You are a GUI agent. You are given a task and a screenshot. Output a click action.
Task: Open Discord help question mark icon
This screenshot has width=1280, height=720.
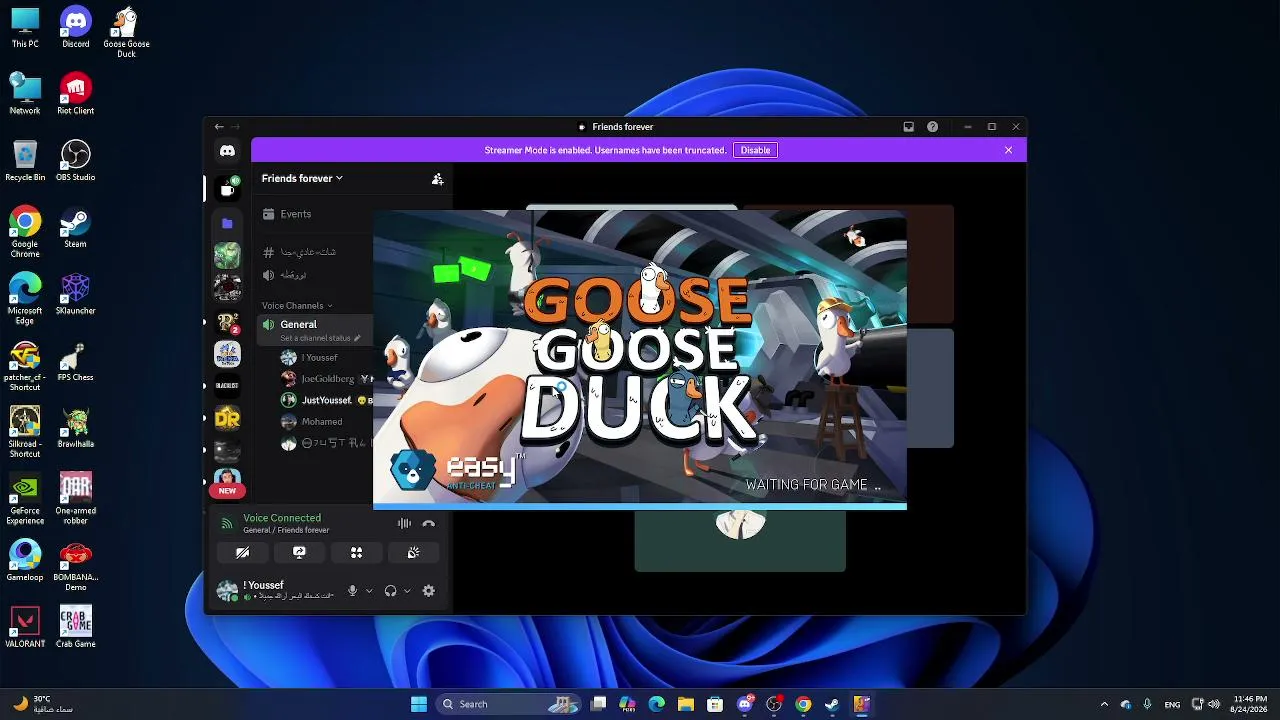932,127
